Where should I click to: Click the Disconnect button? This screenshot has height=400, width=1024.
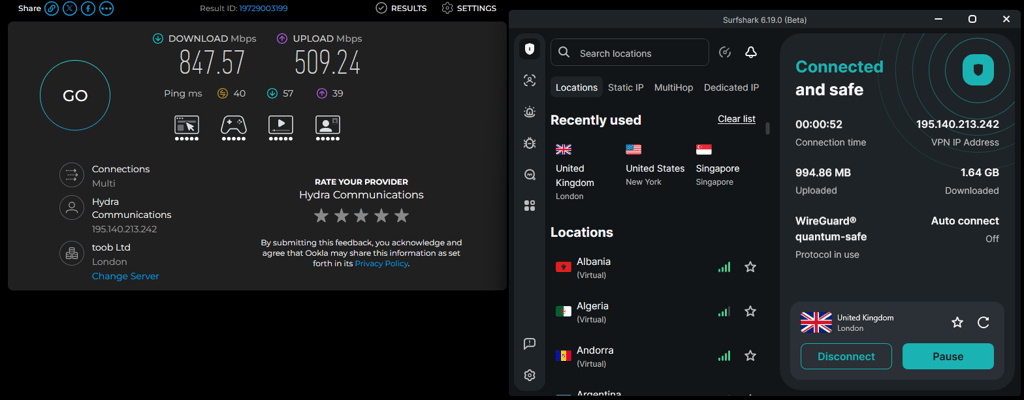[846, 356]
